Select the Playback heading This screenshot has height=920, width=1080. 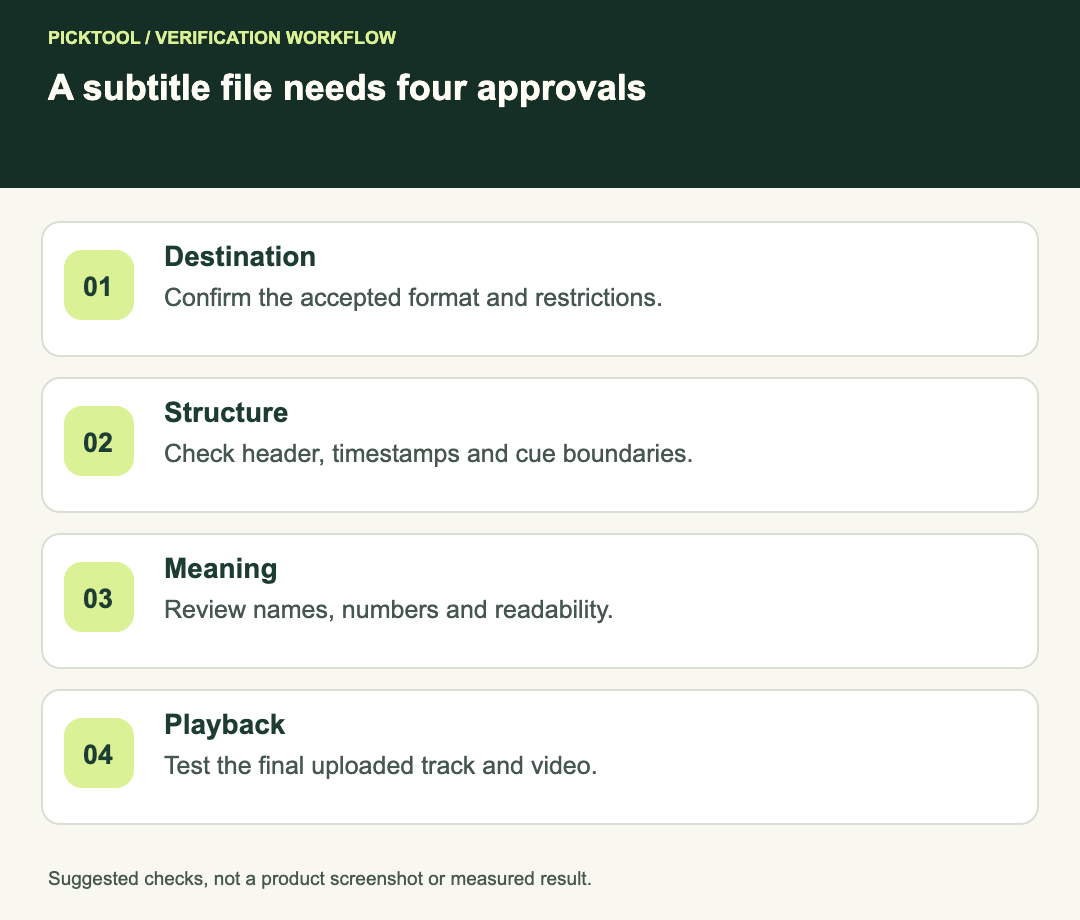(x=225, y=725)
